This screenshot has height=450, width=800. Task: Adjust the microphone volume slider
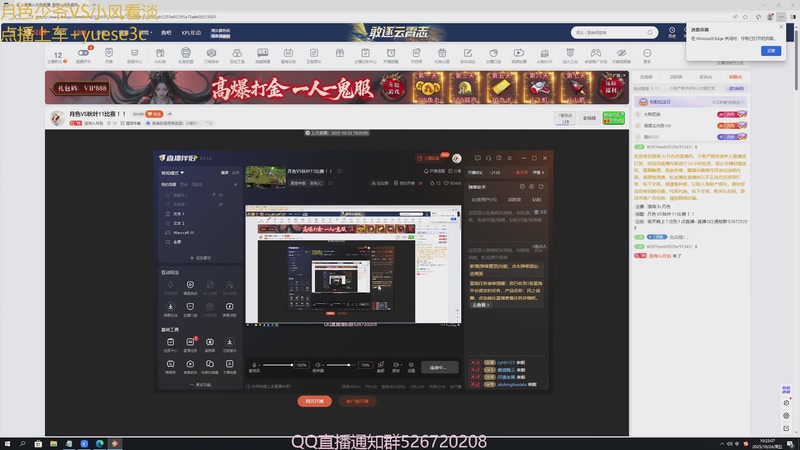(278, 365)
